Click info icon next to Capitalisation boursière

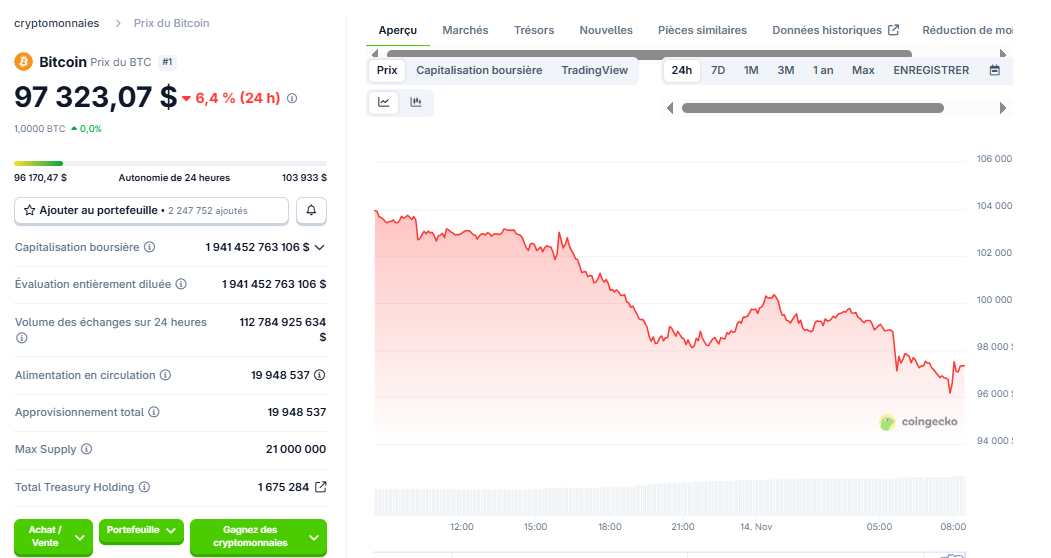[149, 247]
